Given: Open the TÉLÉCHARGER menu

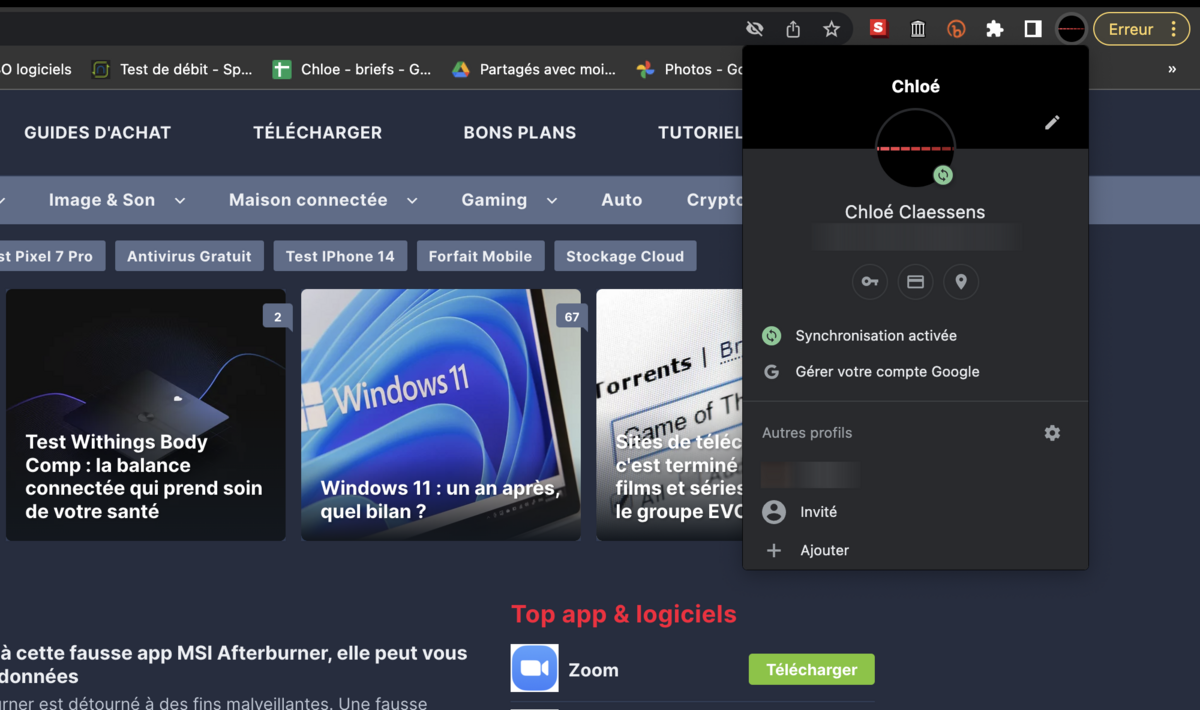Looking at the screenshot, I should click(x=317, y=132).
